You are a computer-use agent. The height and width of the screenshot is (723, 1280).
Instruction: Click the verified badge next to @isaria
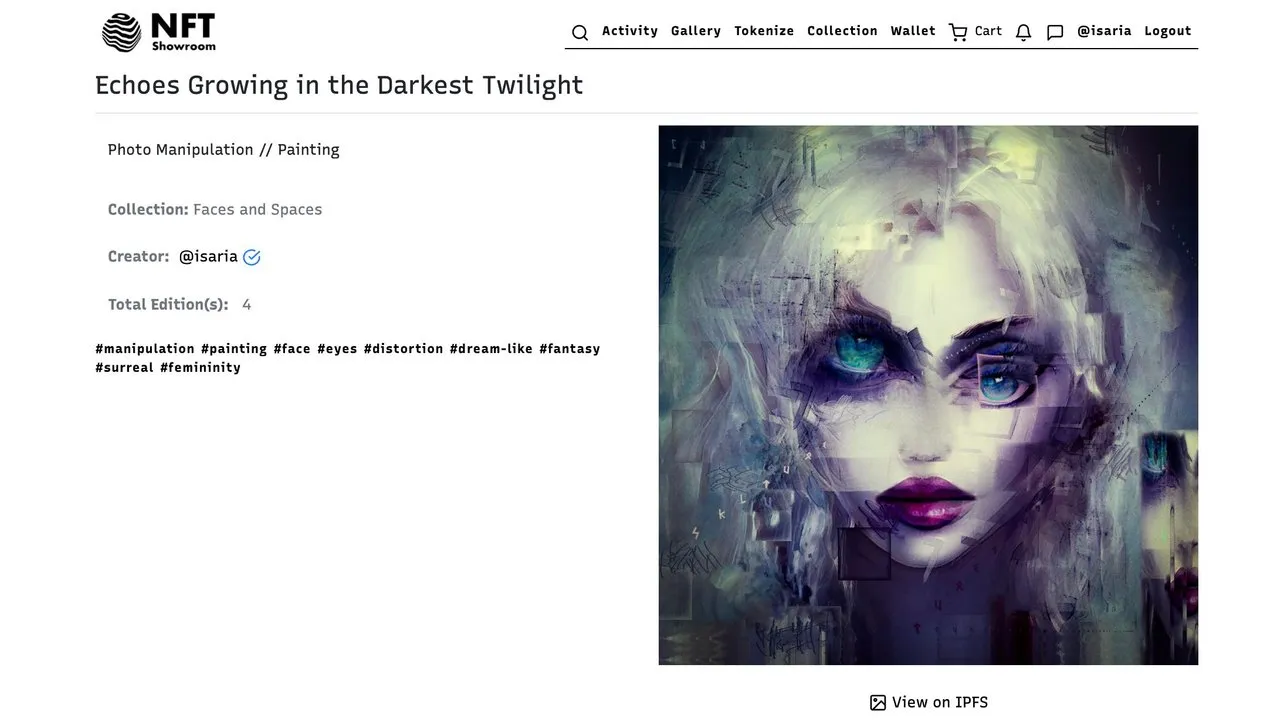252,257
